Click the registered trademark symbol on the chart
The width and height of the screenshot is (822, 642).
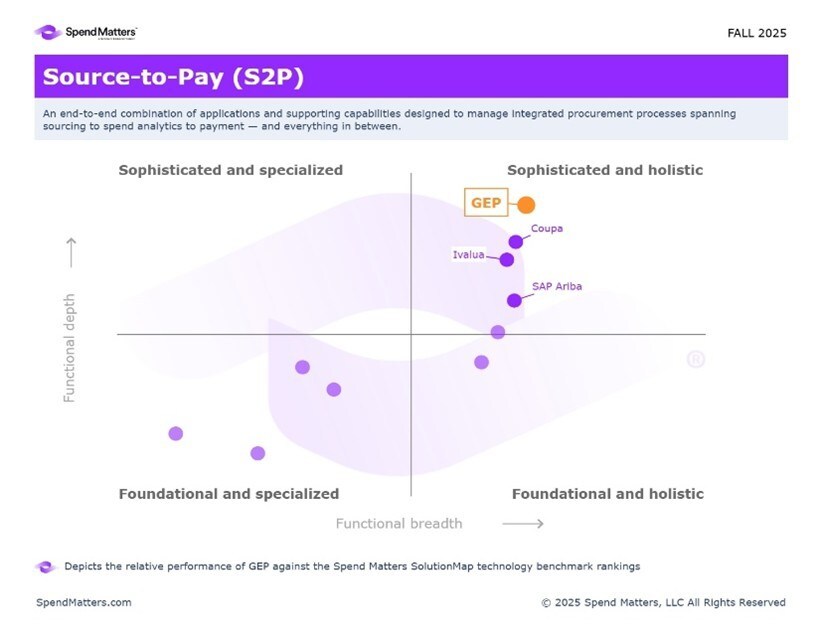click(696, 359)
